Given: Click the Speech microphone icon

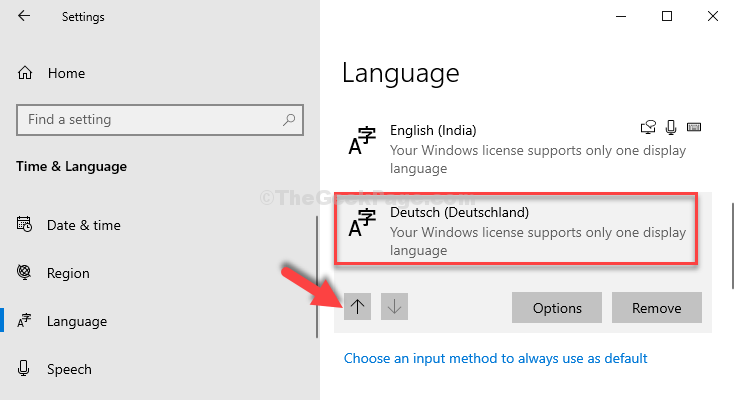Looking at the screenshot, I should 23,369.
